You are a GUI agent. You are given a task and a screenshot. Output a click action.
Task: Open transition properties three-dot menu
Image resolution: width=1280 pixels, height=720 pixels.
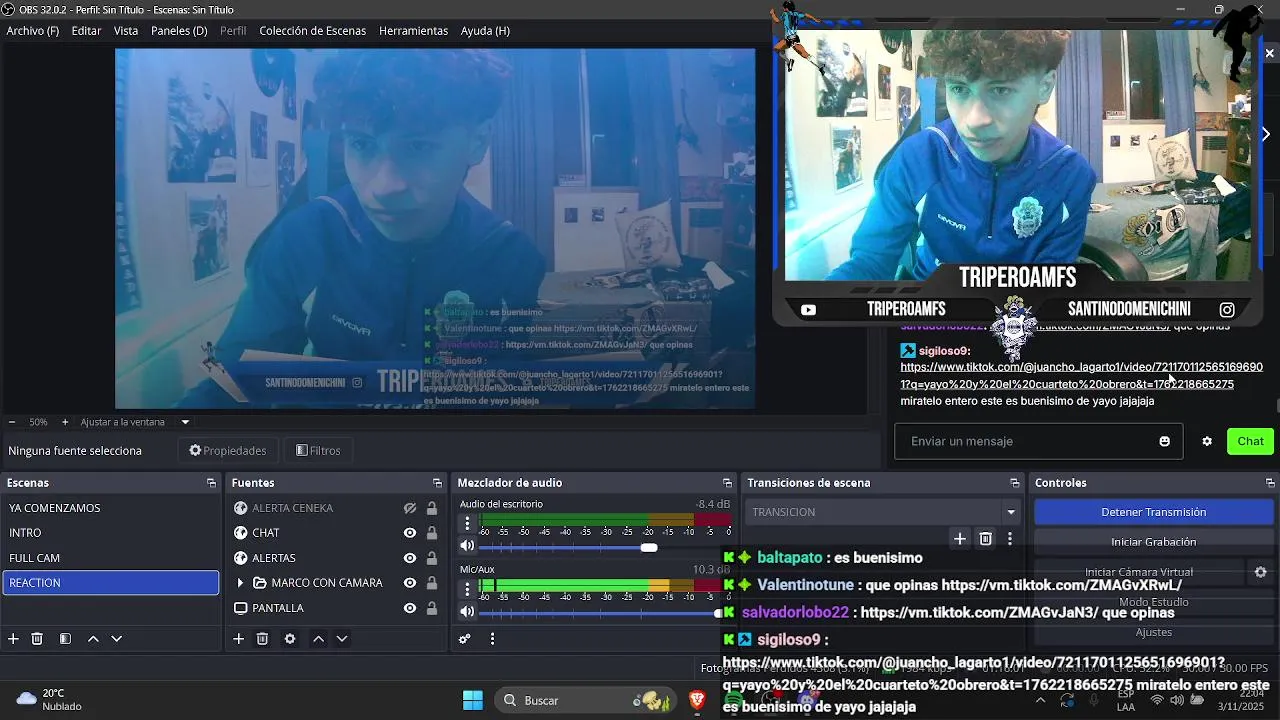1010,539
